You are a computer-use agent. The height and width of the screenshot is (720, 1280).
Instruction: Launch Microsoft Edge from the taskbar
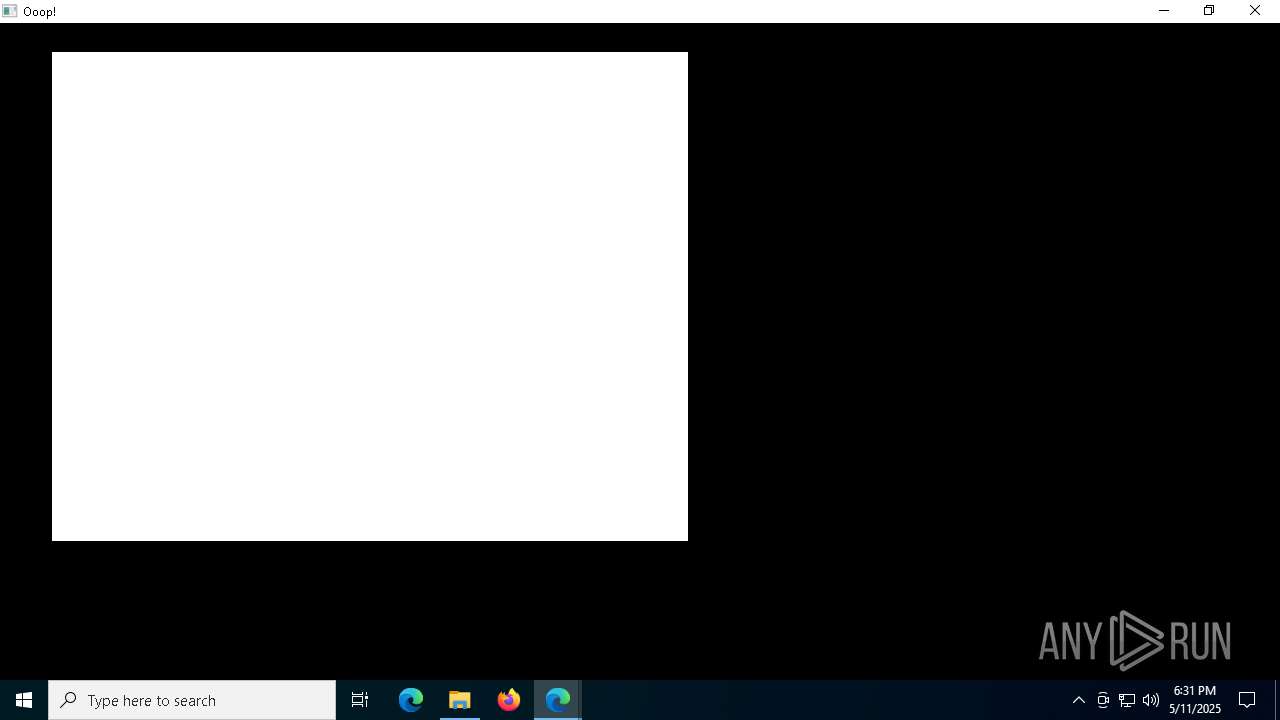click(x=411, y=700)
